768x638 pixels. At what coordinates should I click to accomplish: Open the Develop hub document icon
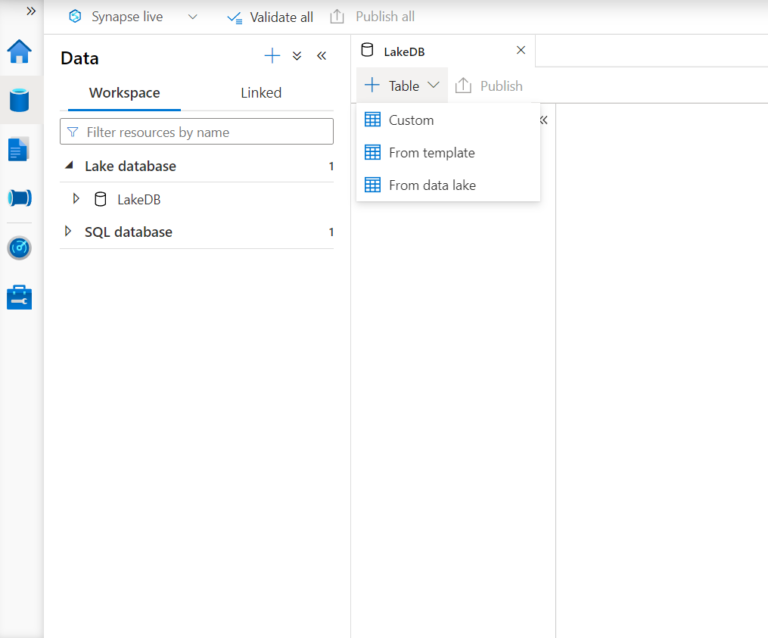(x=19, y=149)
